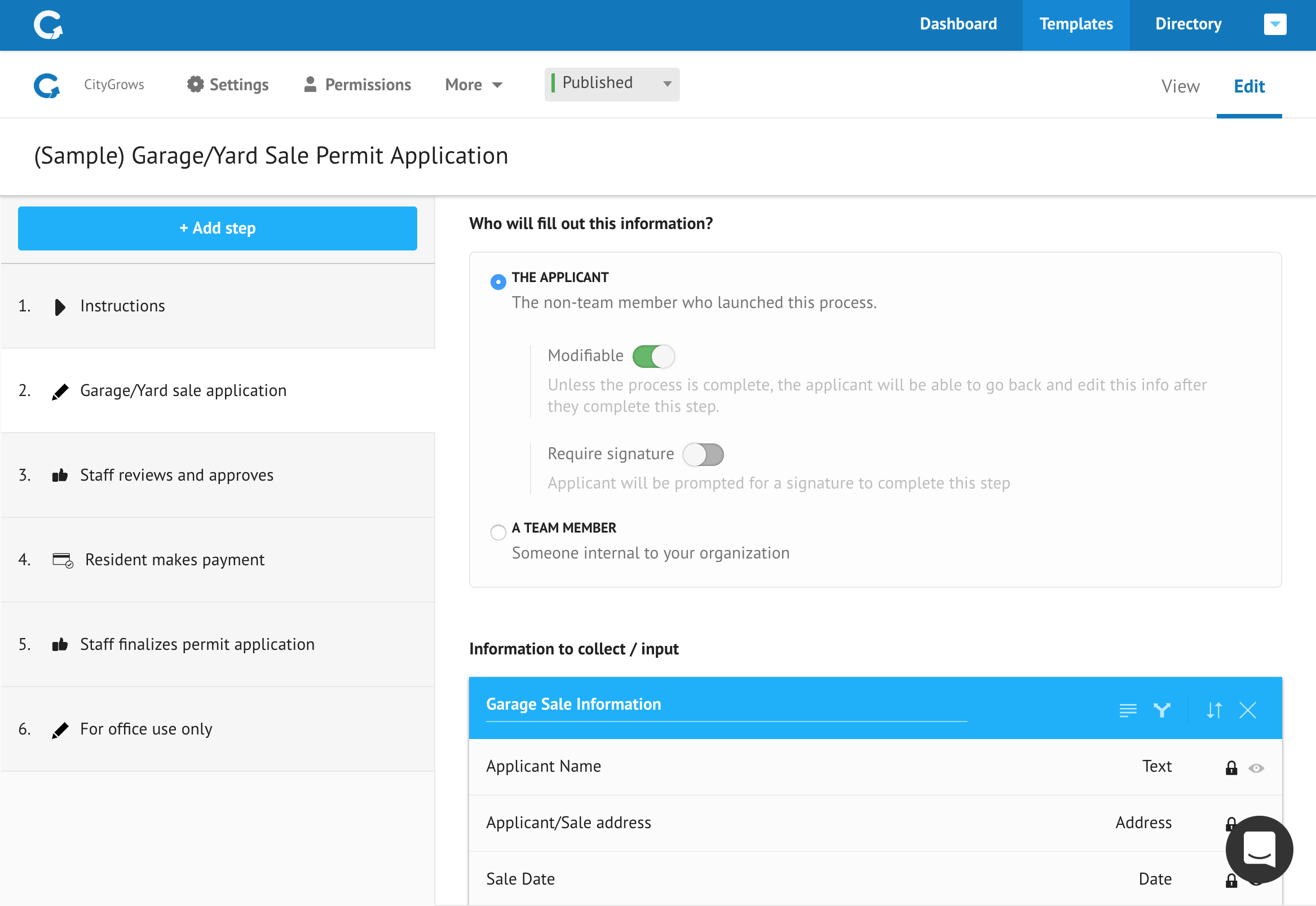This screenshot has height=906, width=1316.
Task: Select step 2 Garage/Yard sale application
Action: point(218,390)
